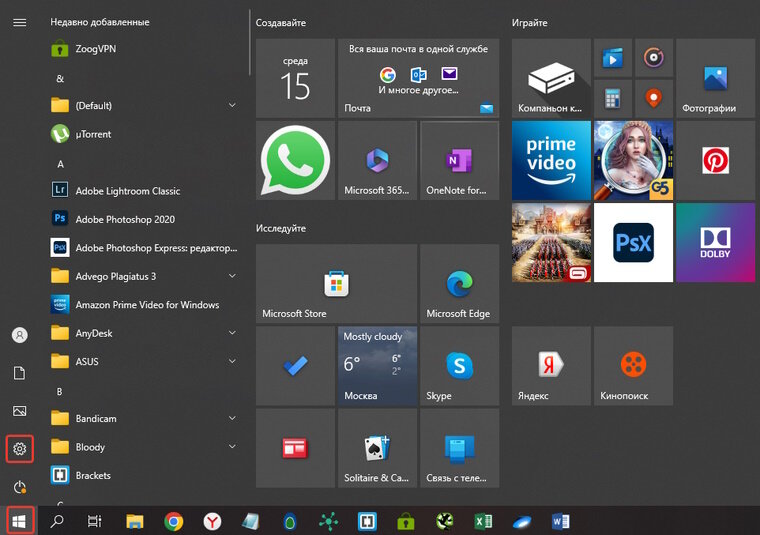Open Word from the taskbar

561,521
